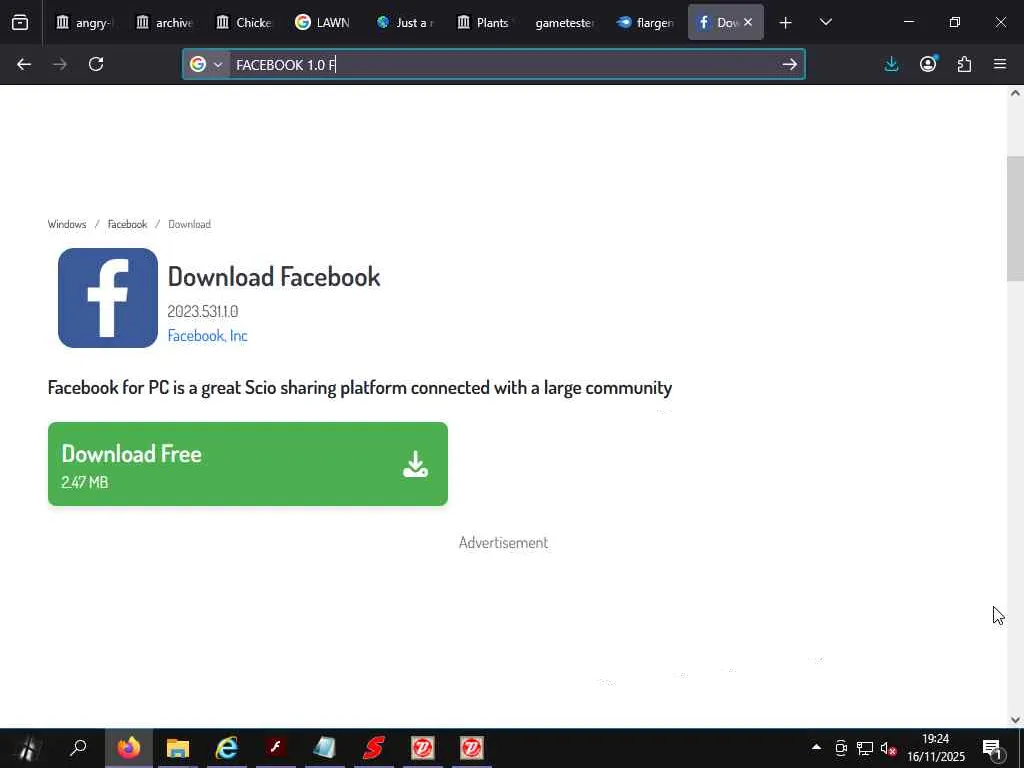
Task: Switch to the 'Chicke' tab
Action: click(244, 22)
